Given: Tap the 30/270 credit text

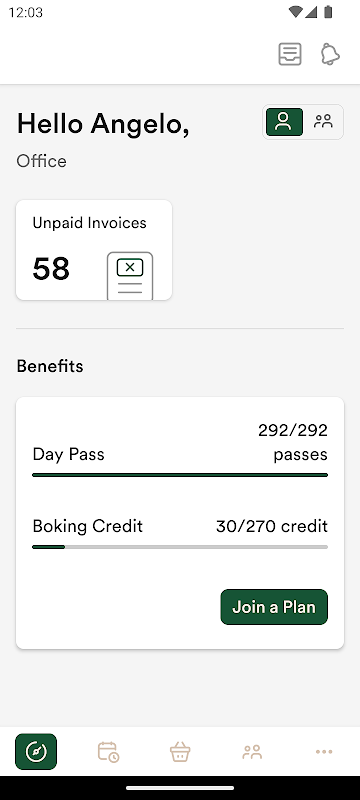Looking at the screenshot, I should (272, 526).
